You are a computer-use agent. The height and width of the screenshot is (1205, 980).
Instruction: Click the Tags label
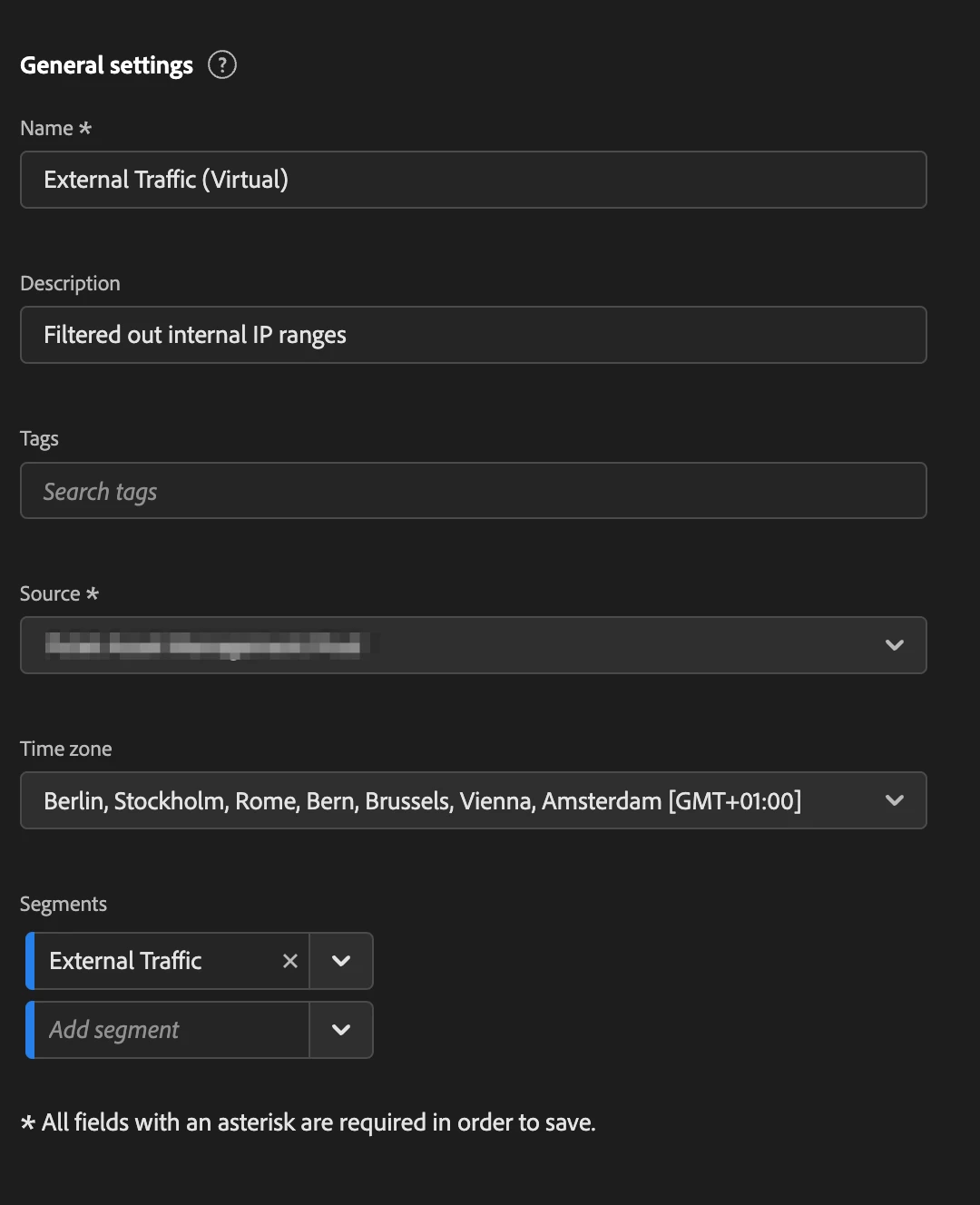(x=39, y=439)
